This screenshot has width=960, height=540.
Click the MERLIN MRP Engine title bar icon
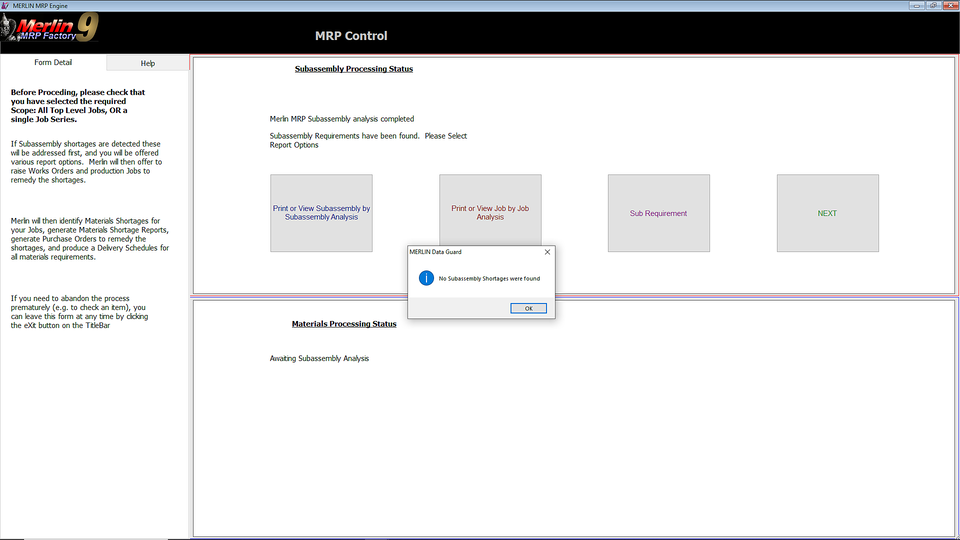(x=7, y=5)
